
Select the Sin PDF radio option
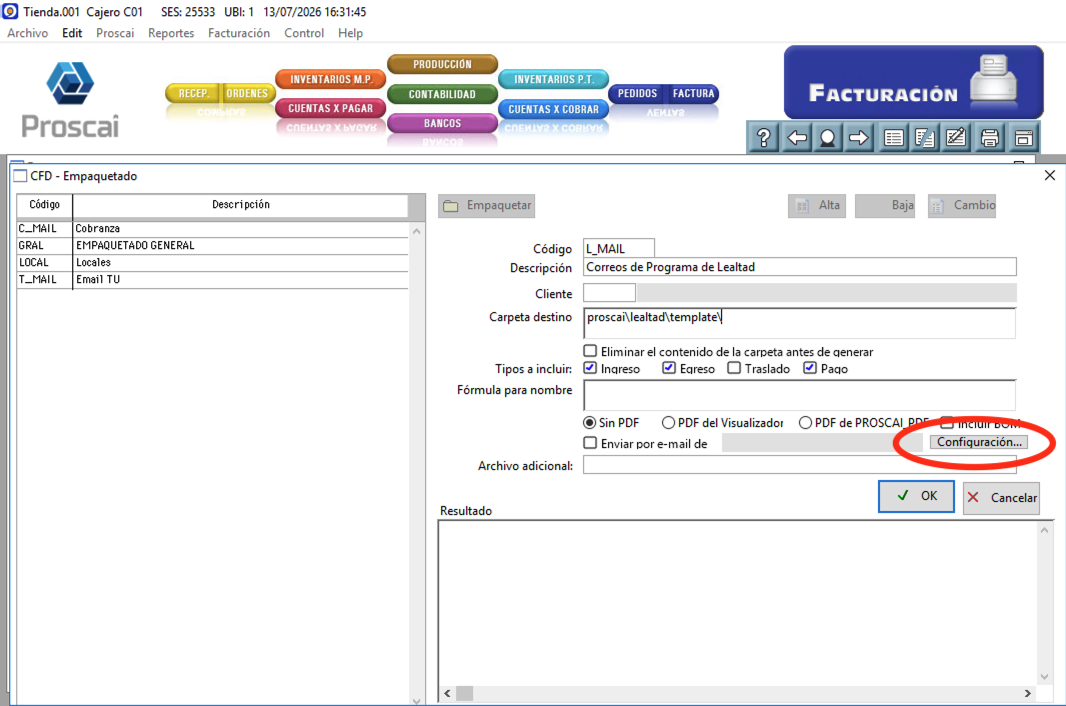click(589, 422)
